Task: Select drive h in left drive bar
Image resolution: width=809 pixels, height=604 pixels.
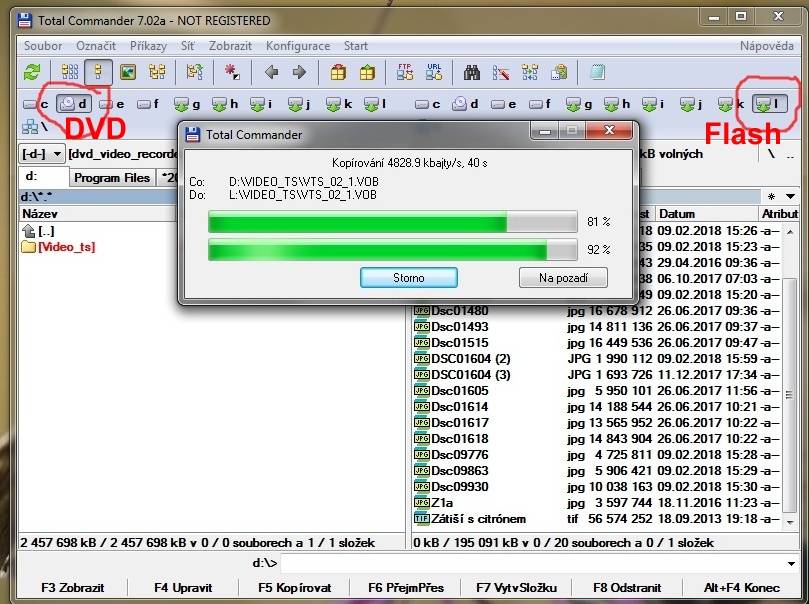Action: point(225,104)
